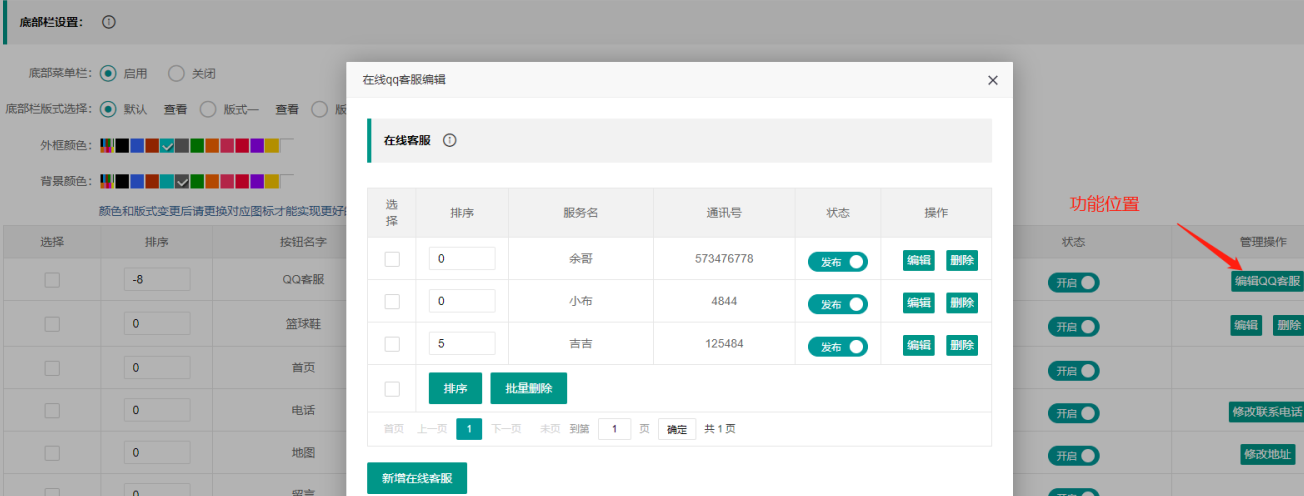Toggle 发布 status switch for 余哥

(837, 262)
